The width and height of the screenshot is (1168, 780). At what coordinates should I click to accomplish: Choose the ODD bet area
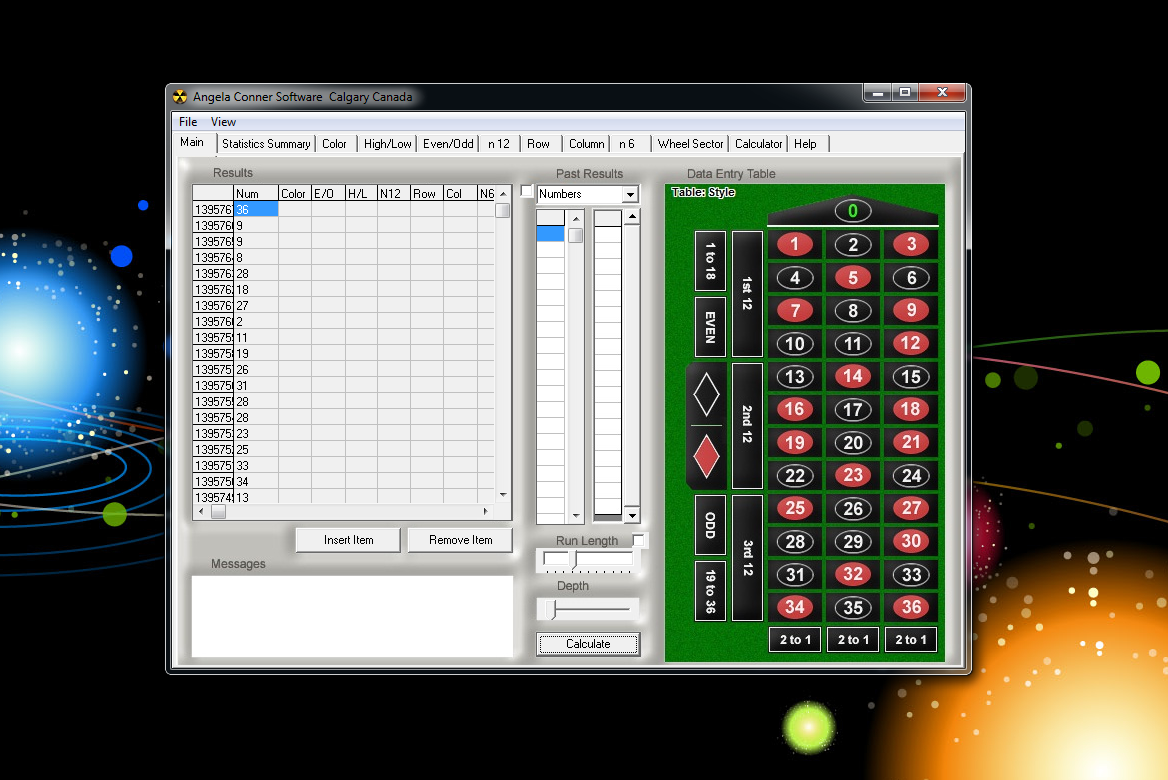coord(711,525)
